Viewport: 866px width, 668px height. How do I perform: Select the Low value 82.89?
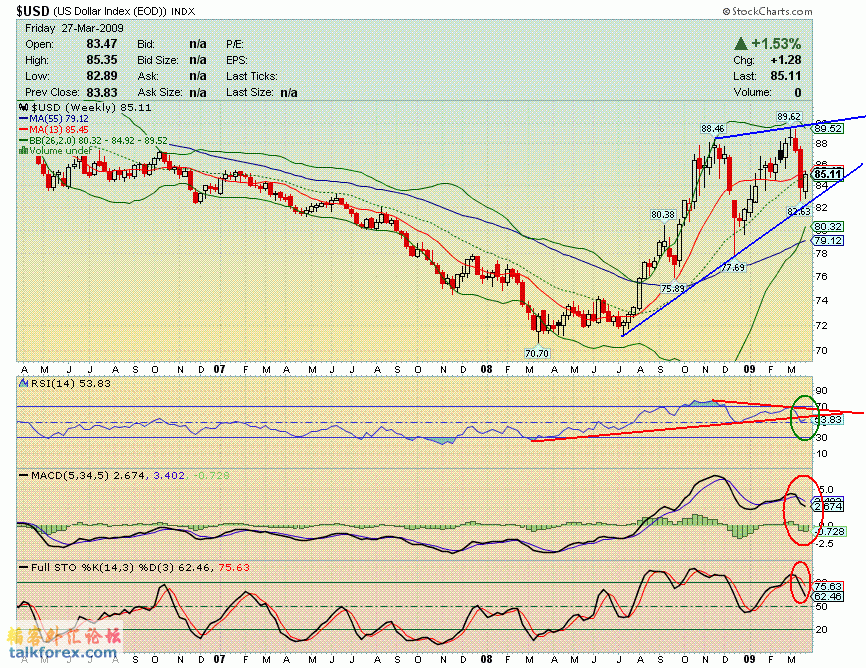click(x=102, y=76)
